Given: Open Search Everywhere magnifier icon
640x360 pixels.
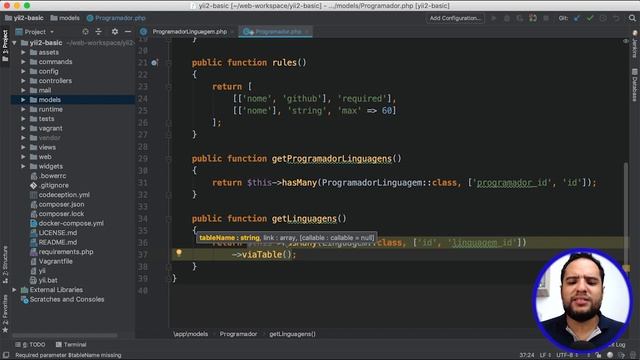Looking at the screenshot, I should point(632,18).
